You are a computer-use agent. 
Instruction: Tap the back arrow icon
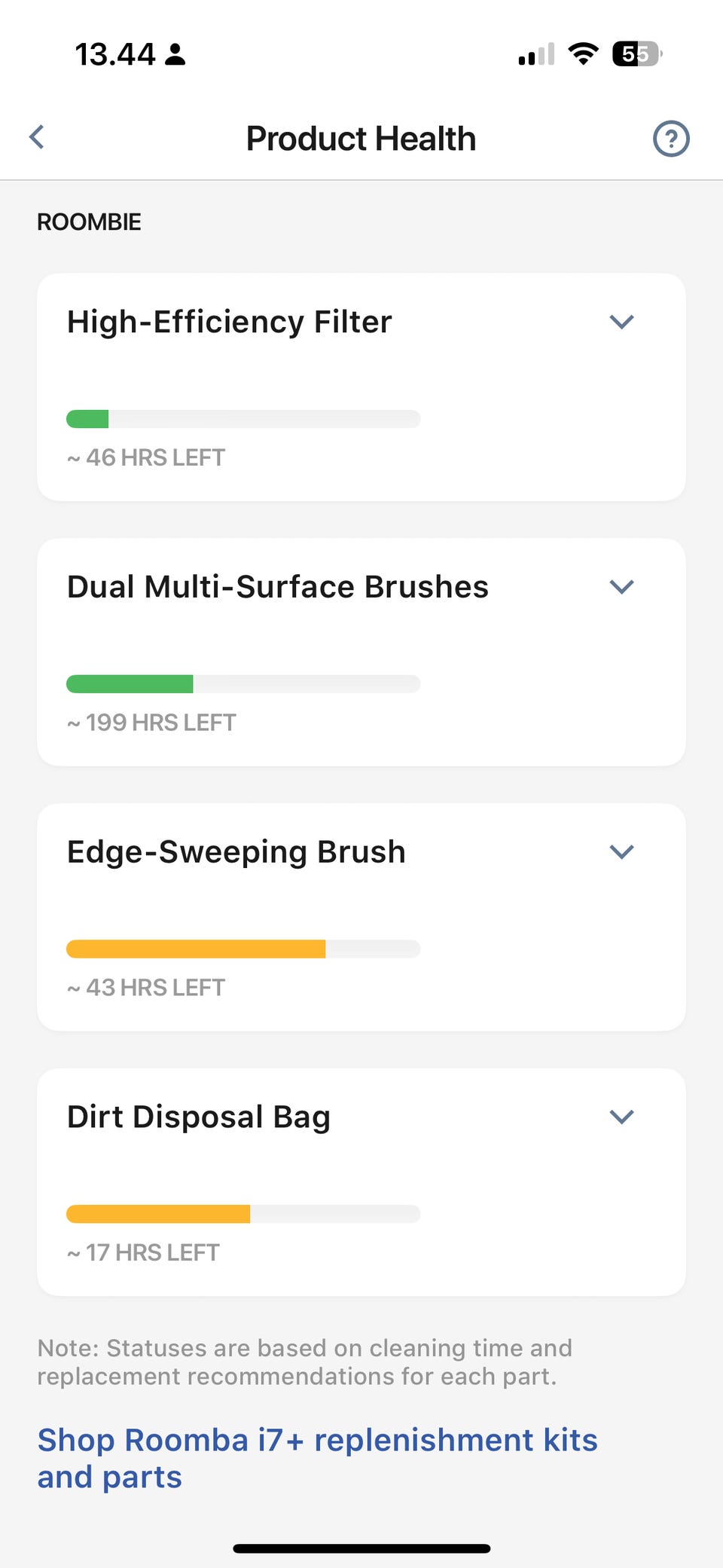pyautogui.click(x=37, y=137)
